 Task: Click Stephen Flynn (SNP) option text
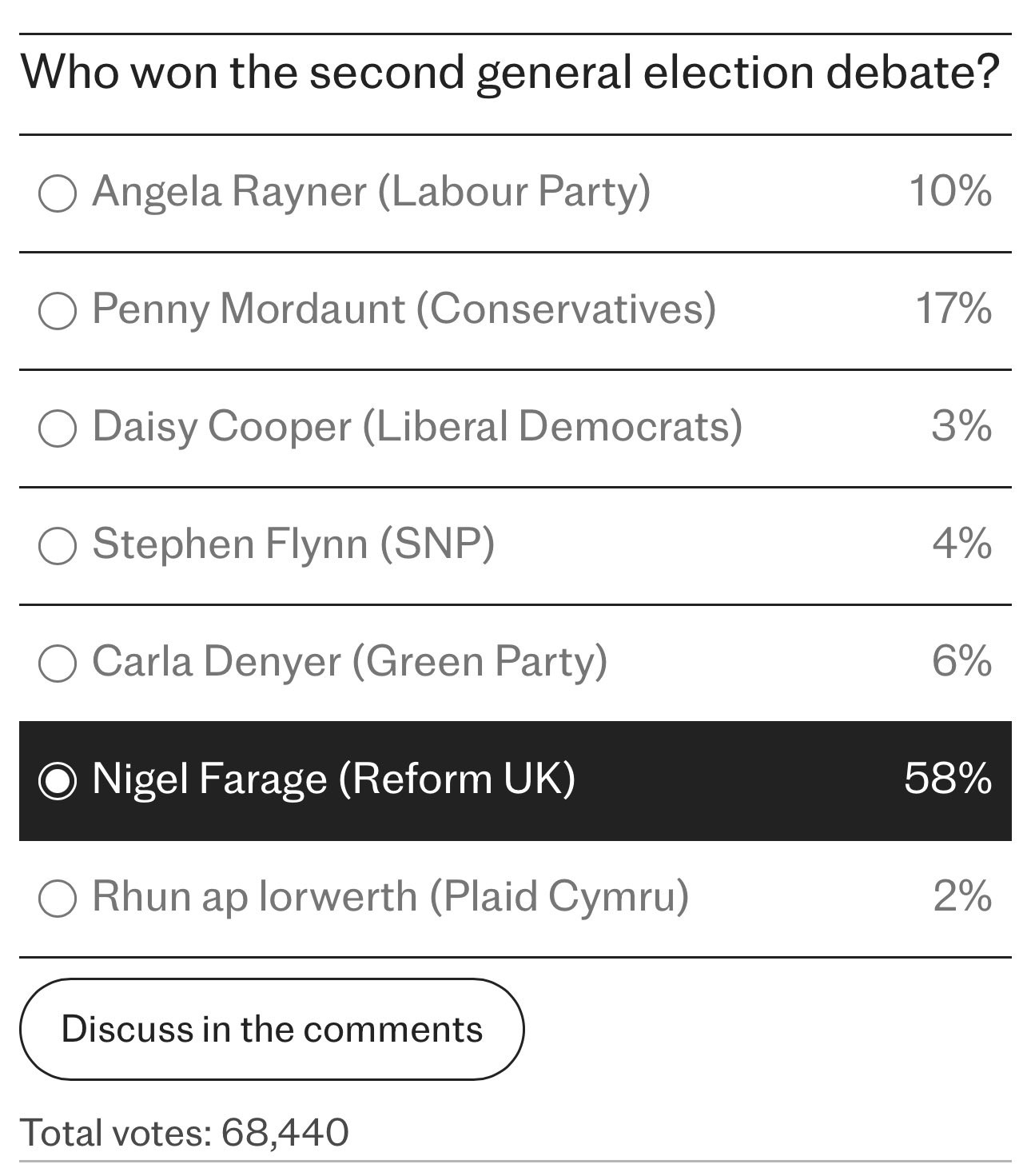pyautogui.click(x=293, y=544)
